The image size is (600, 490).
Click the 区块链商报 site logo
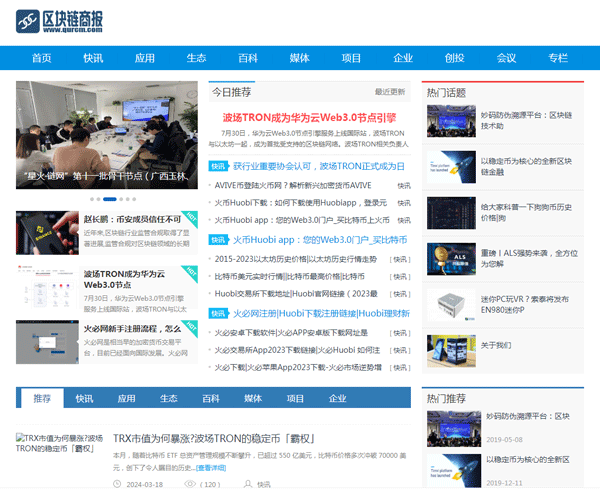pyautogui.click(x=59, y=21)
